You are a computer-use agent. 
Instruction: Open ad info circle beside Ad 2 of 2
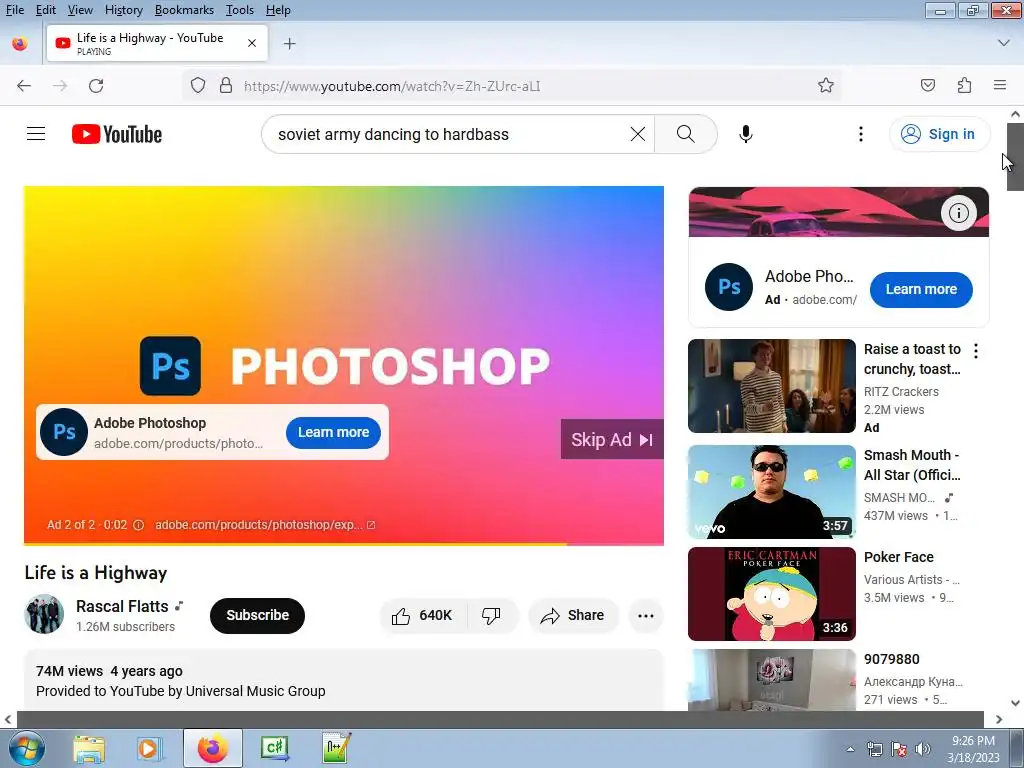(x=138, y=525)
